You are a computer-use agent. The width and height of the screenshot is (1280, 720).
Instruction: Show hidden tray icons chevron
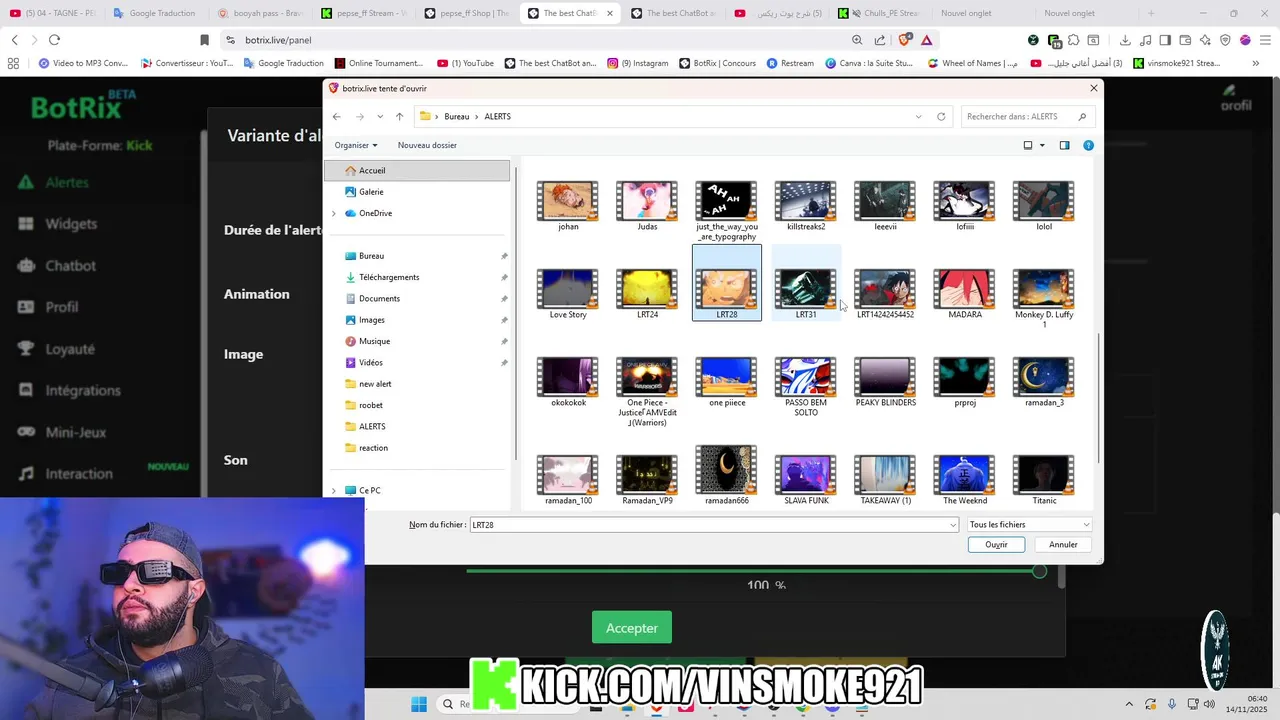(x=1129, y=704)
